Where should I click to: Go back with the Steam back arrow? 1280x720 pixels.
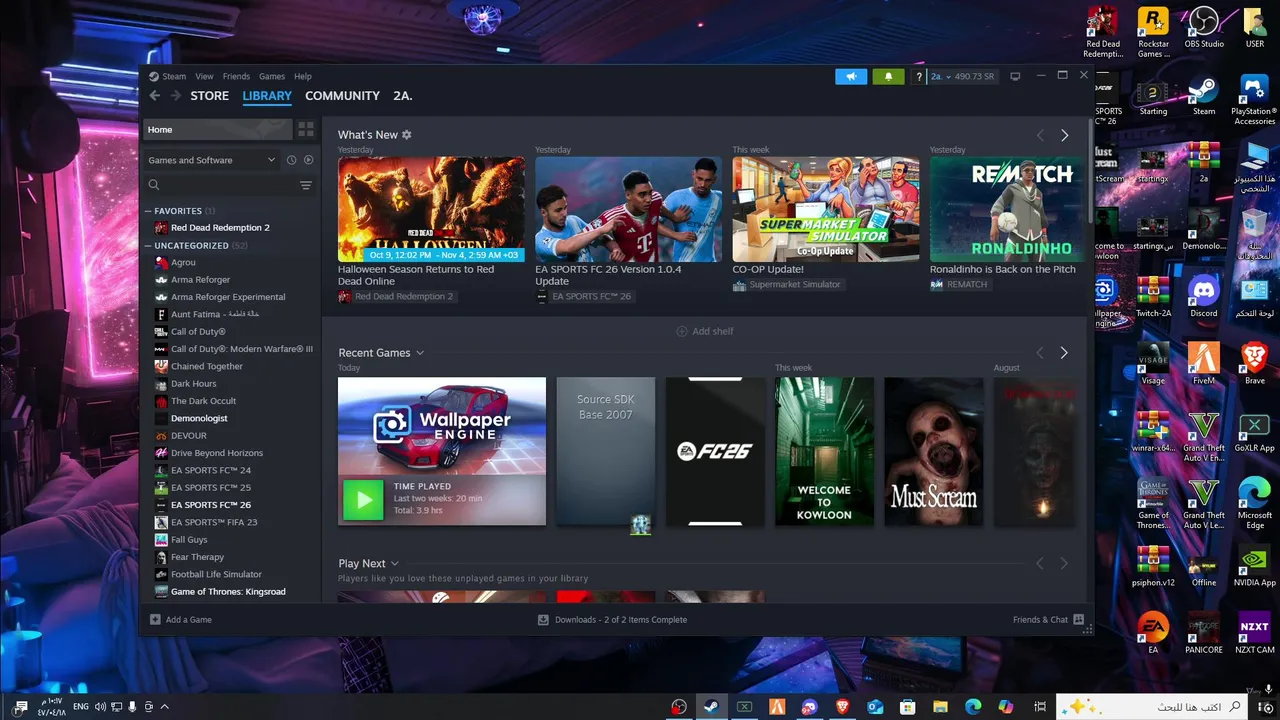155,96
